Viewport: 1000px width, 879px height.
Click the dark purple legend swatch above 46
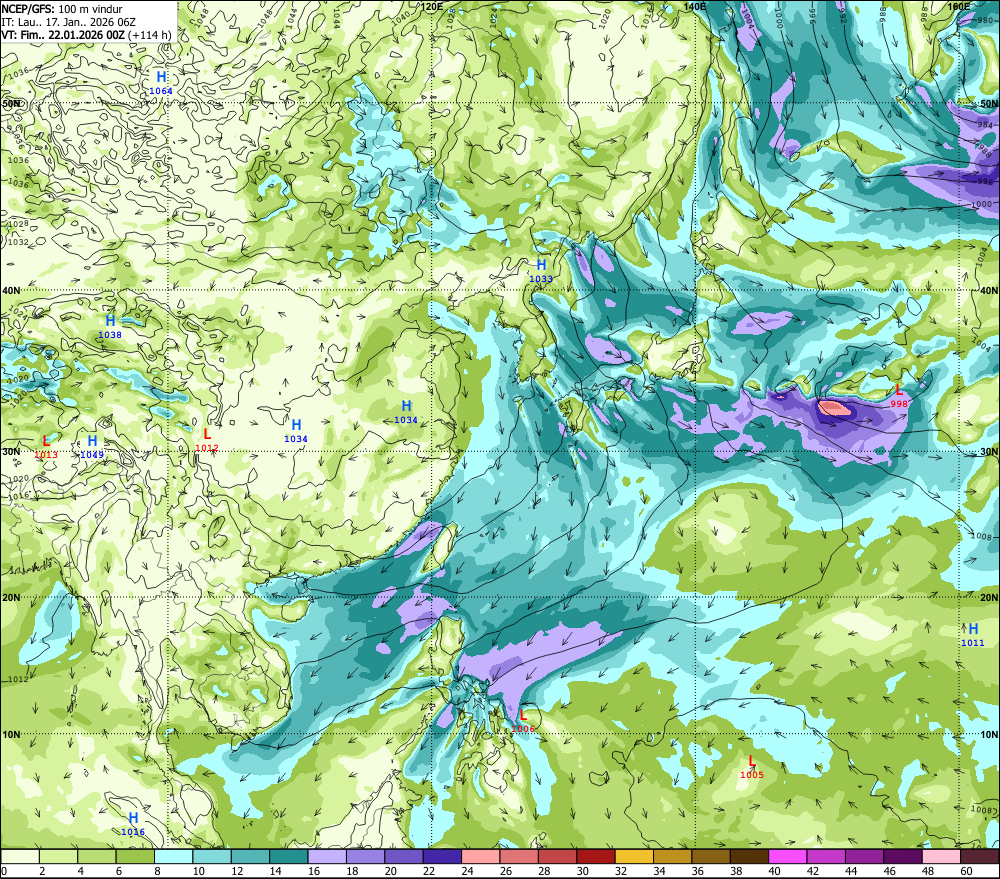(903, 856)
